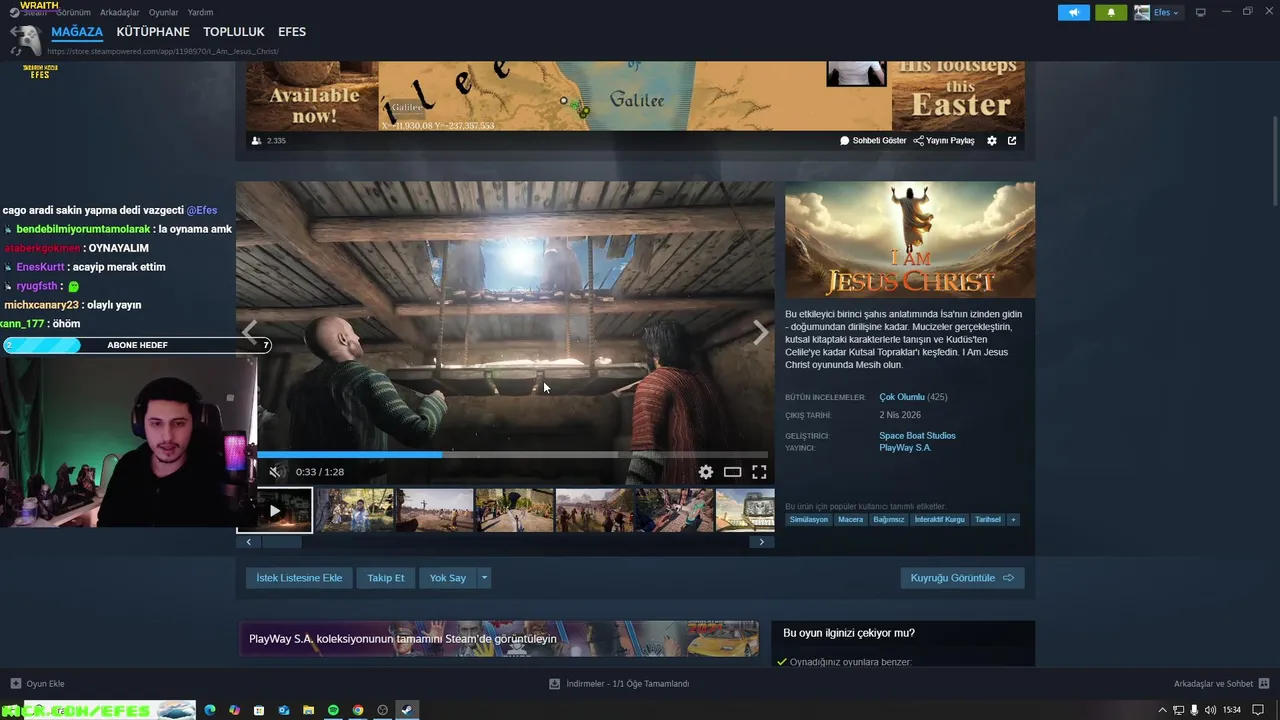Click the Yok Say button
Screen dimensions: 1280x720
448,578
